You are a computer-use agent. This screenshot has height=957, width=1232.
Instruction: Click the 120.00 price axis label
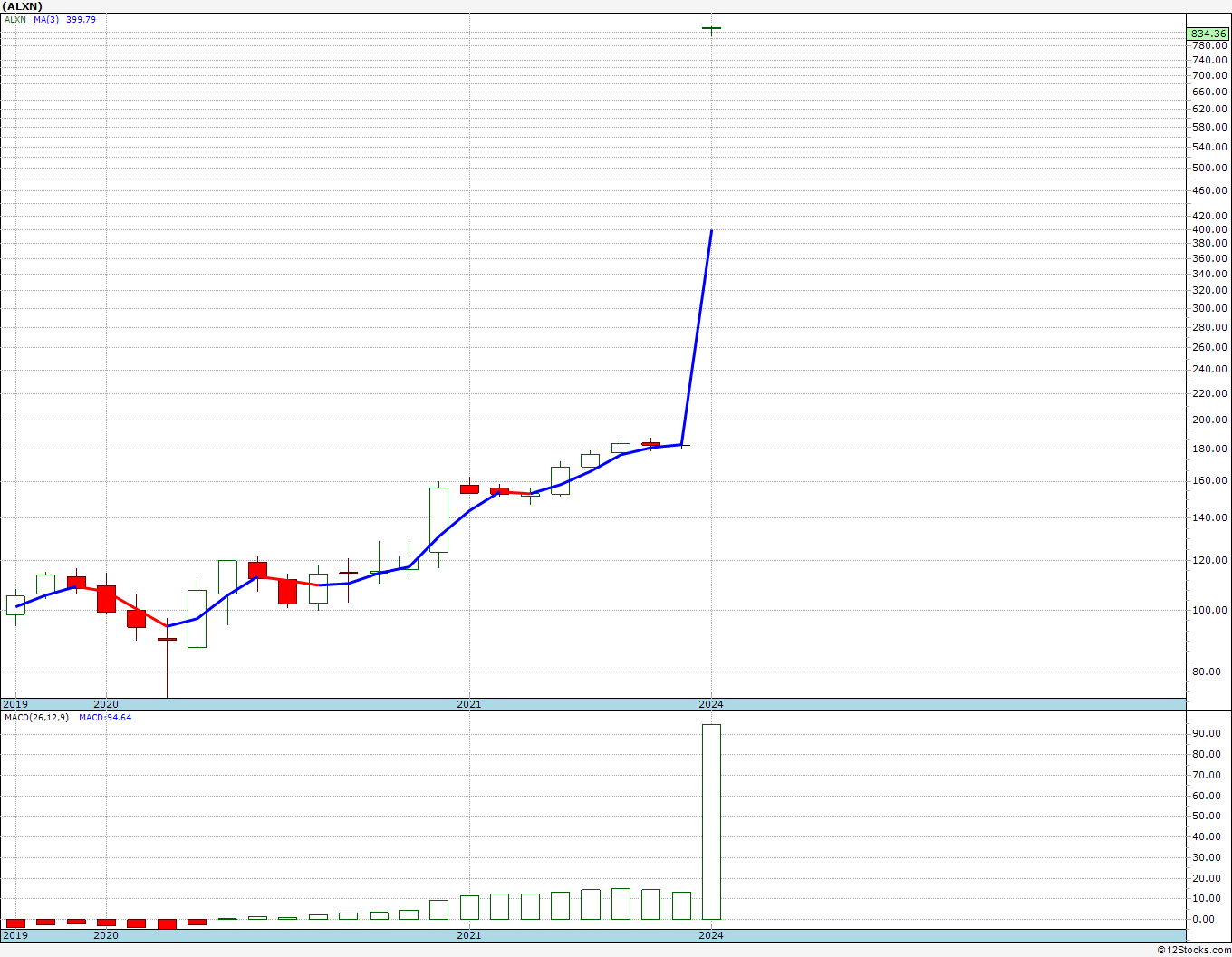click(x=1209, y=560)
